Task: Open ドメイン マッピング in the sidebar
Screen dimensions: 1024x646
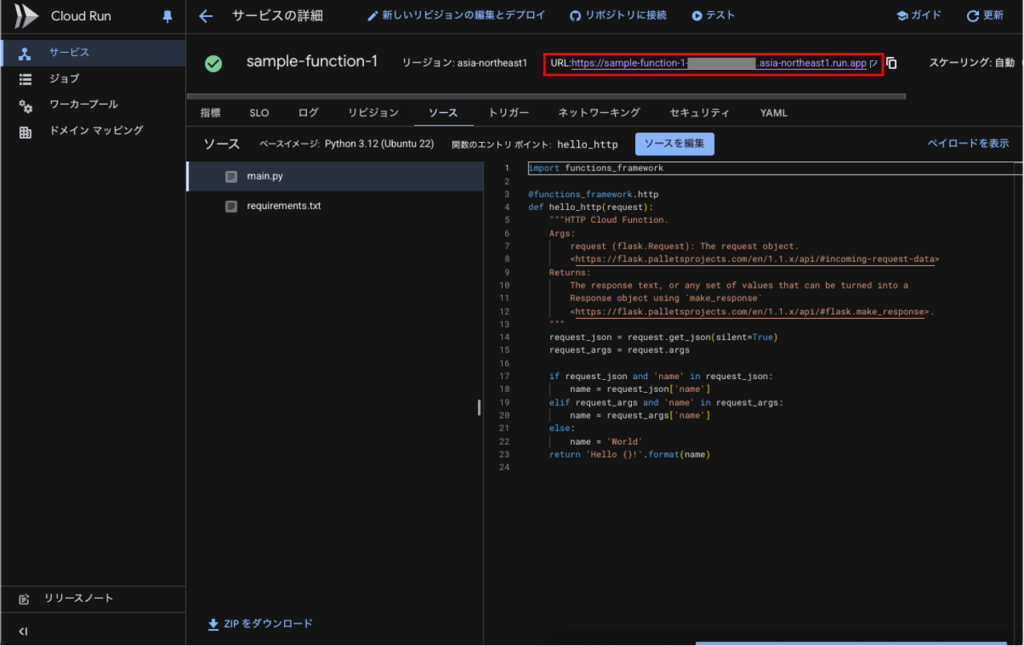Action: [x=93, y=131]
